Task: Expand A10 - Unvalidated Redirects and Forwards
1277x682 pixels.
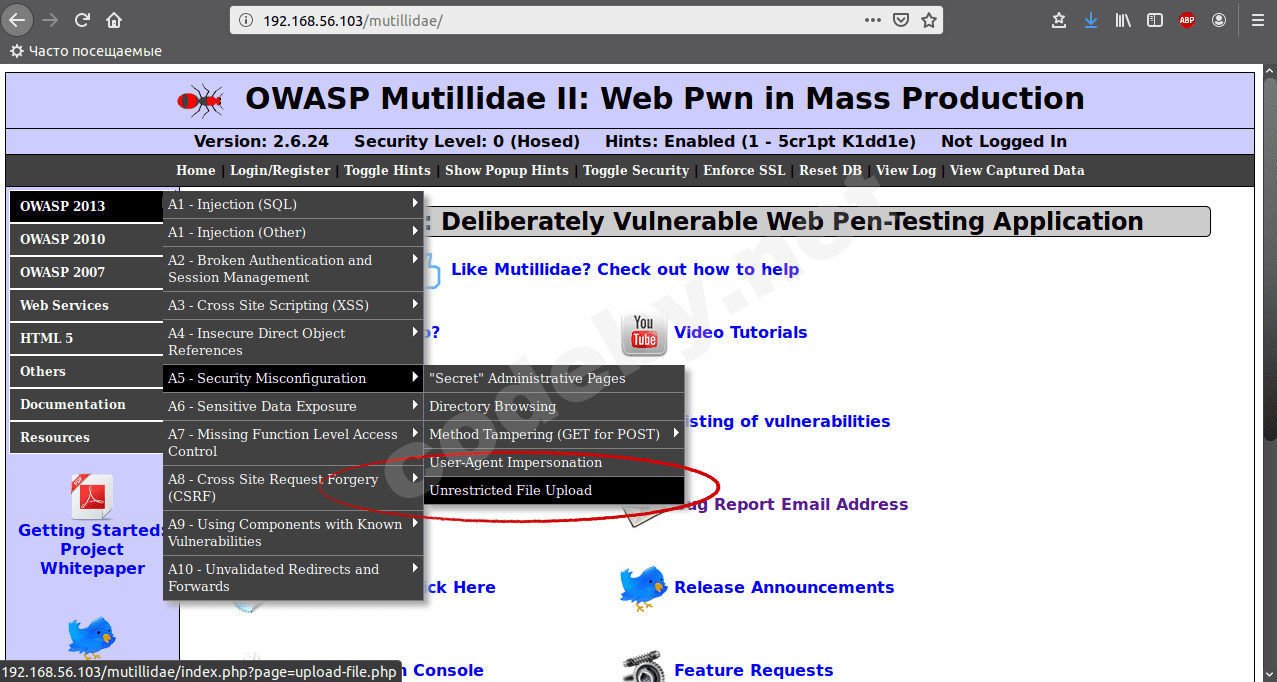Action: (x=294, y=578)
